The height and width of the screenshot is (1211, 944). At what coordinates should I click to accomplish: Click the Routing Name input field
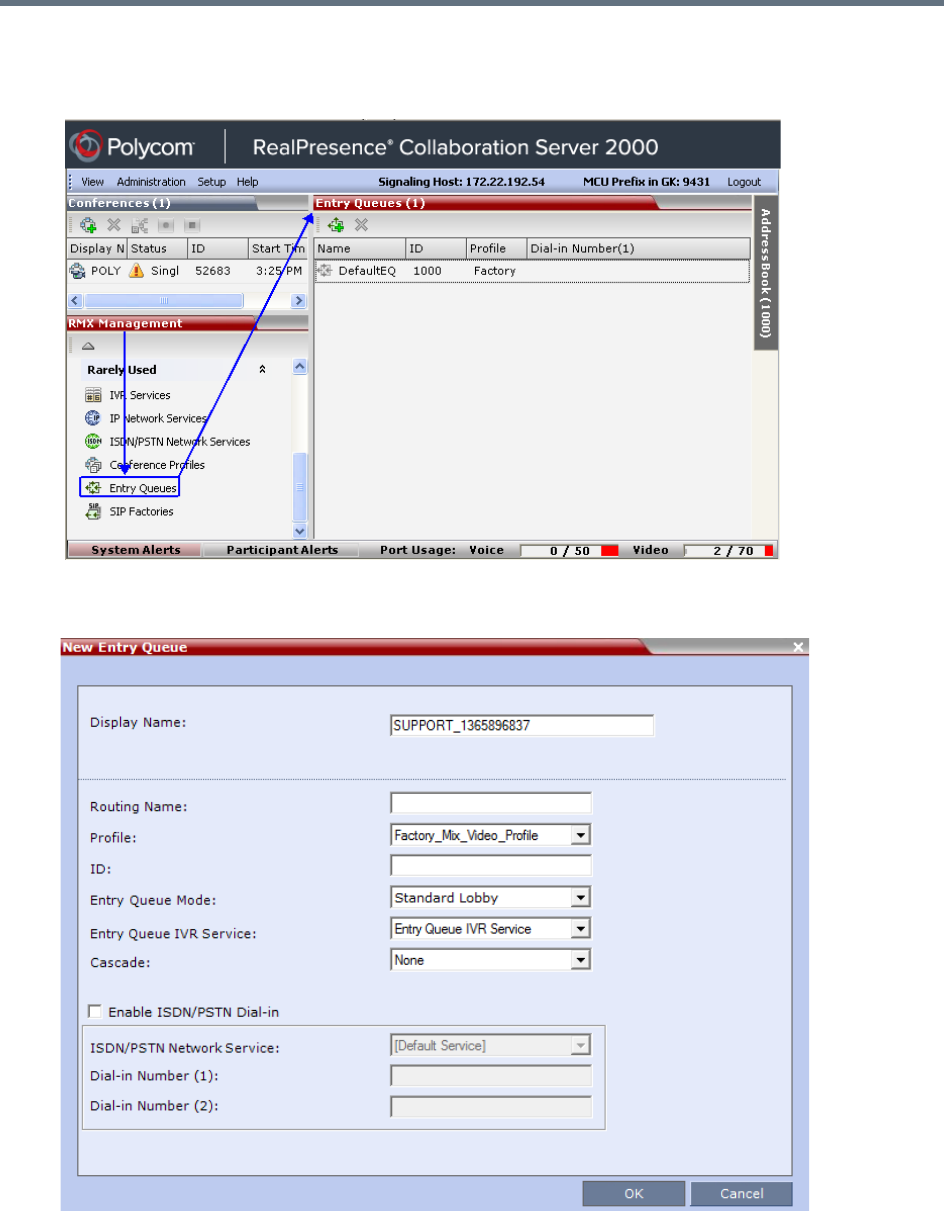point(491,803)
